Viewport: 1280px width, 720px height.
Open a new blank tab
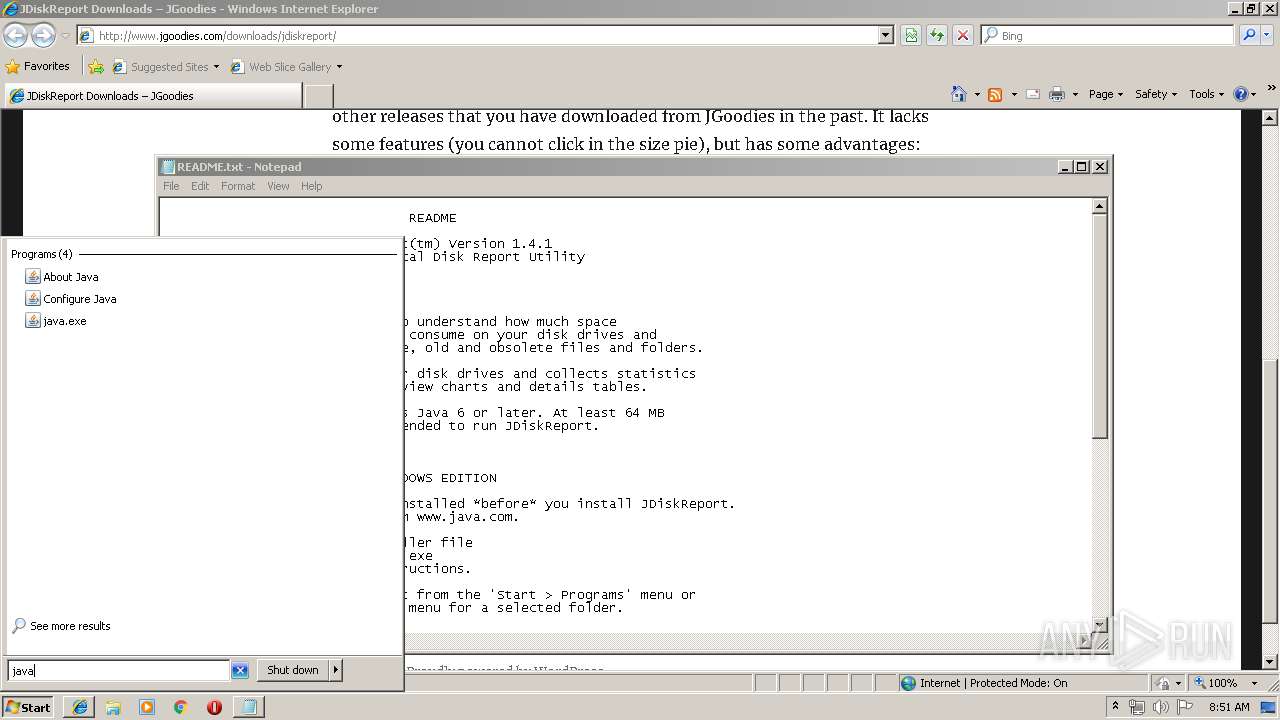pyautogui.click(x=318, y=96)
